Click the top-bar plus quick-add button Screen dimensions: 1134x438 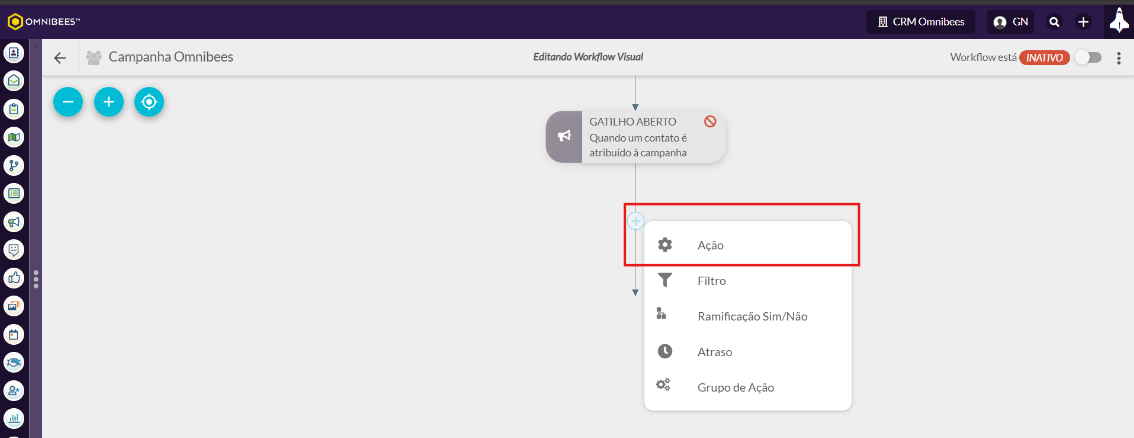1083,22
